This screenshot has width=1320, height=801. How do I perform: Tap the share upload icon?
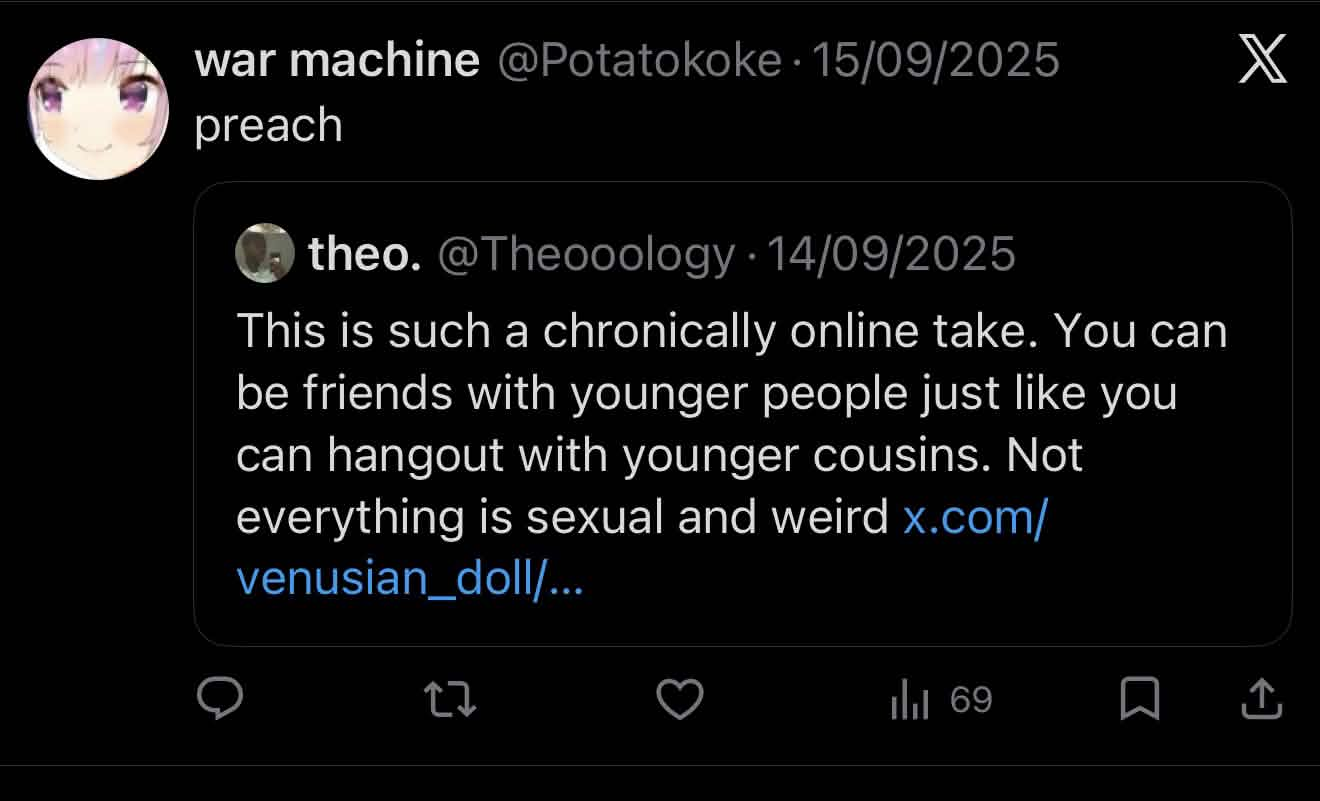click(1261, 699)
